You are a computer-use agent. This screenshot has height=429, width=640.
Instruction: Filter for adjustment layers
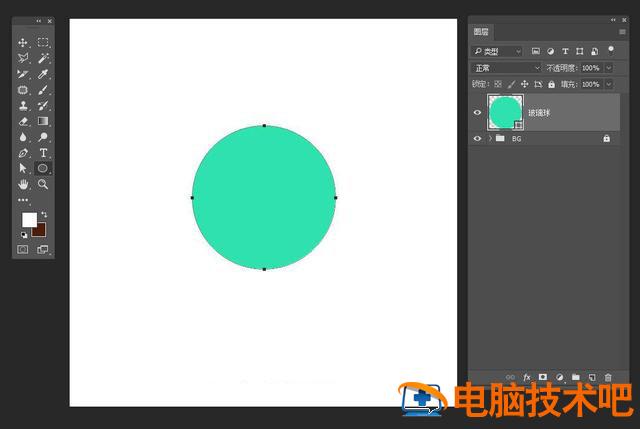tap(551, 51)
